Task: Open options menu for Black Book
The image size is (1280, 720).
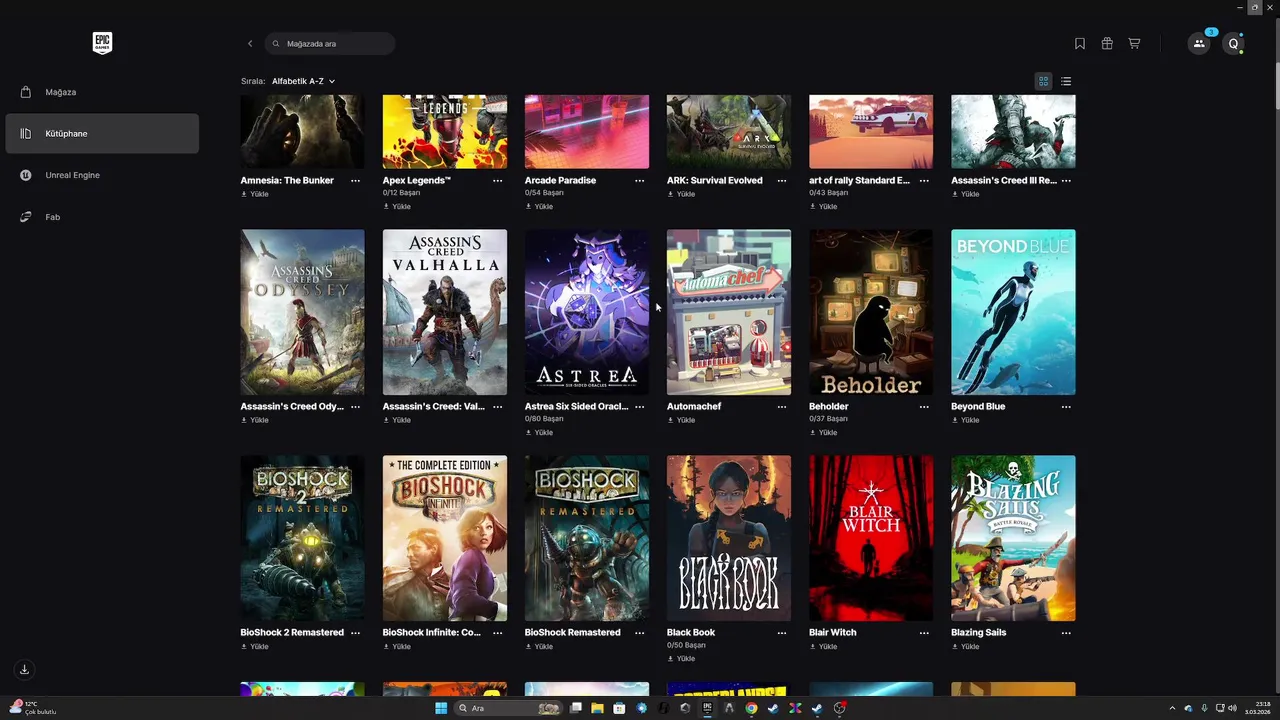Action: coord(781,633)
